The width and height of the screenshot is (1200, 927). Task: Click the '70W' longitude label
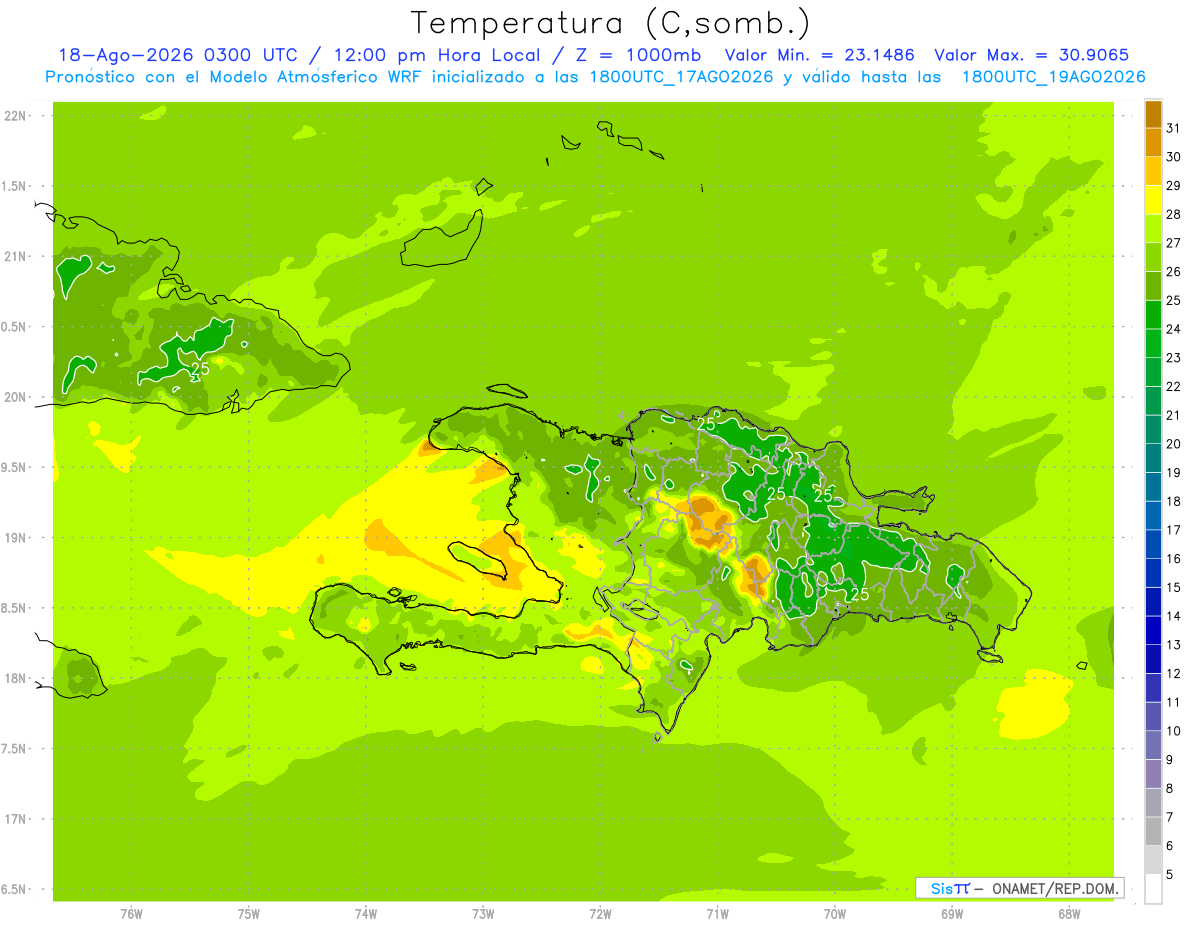coord(835,914)
